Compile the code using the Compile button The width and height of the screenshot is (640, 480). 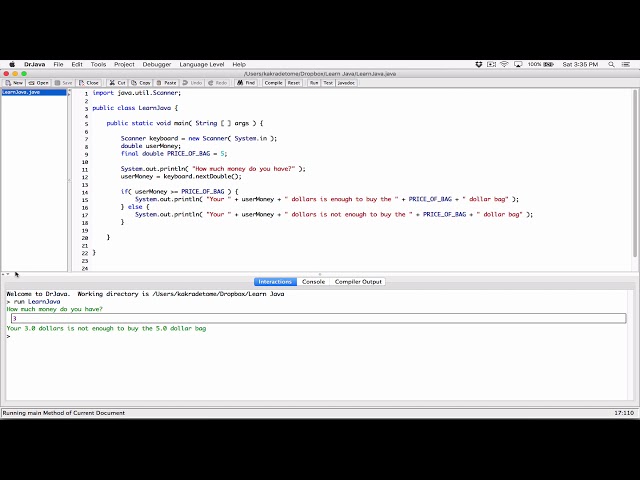point(273,83)
